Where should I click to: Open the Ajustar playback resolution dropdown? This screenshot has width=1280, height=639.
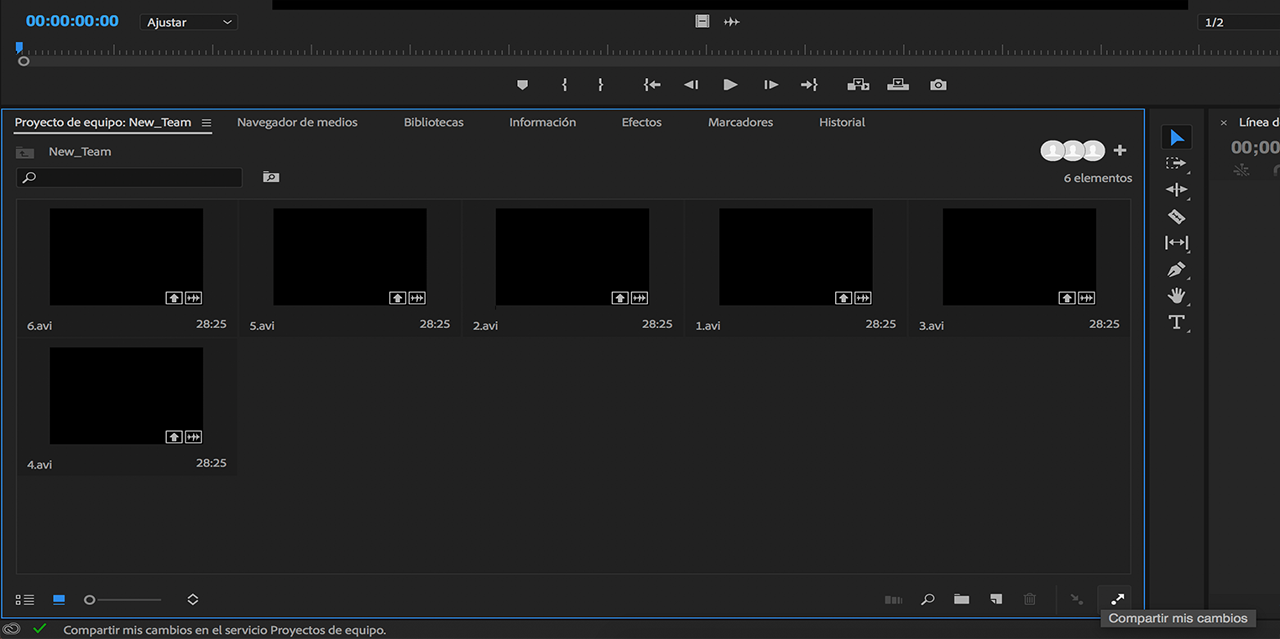pyautogui.click(x=188, y=21)
